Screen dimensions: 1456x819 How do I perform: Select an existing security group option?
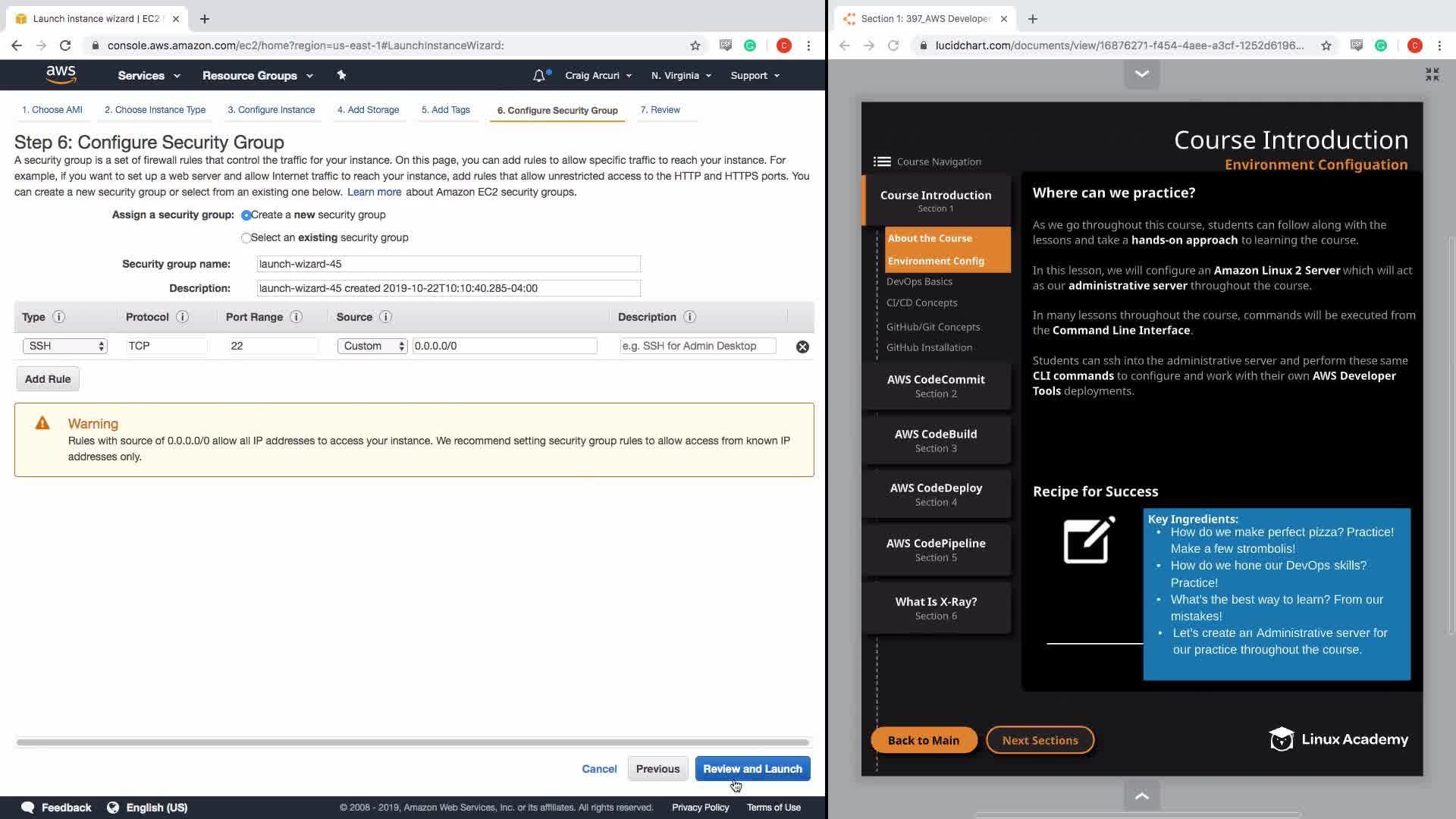click(x=246, y=238)
